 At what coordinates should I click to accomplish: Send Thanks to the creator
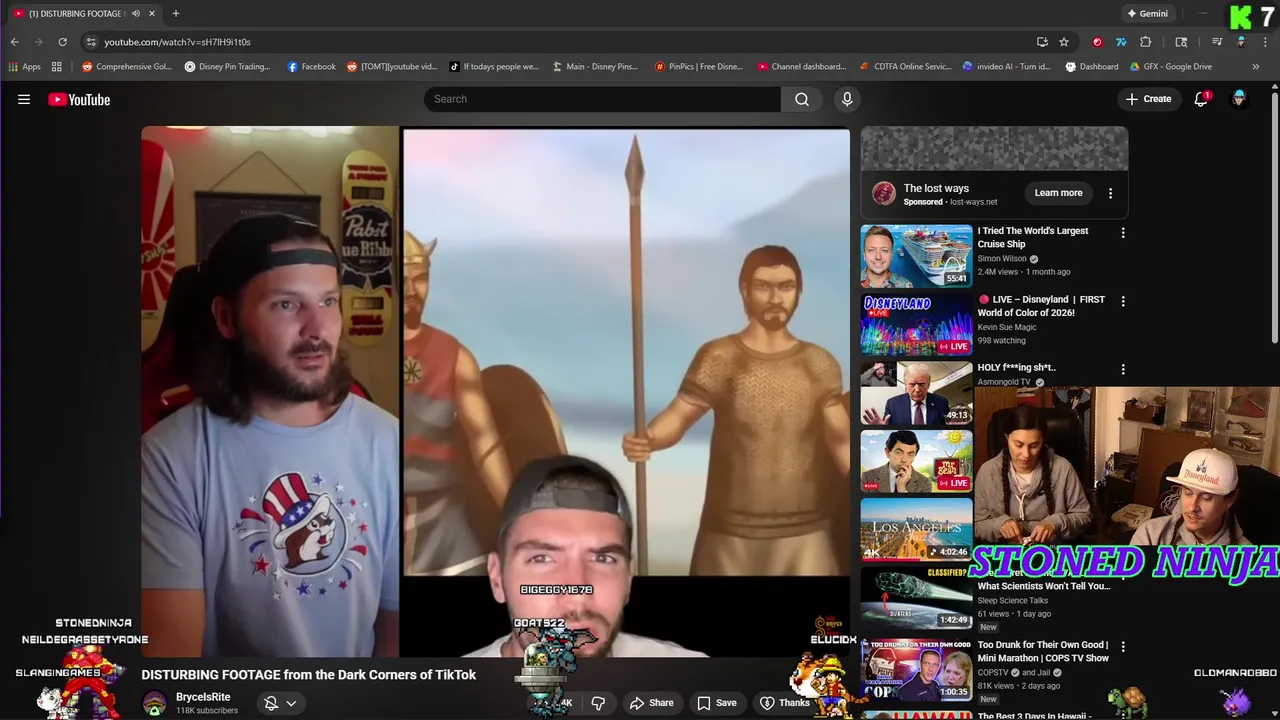click(x=784, y=703)
